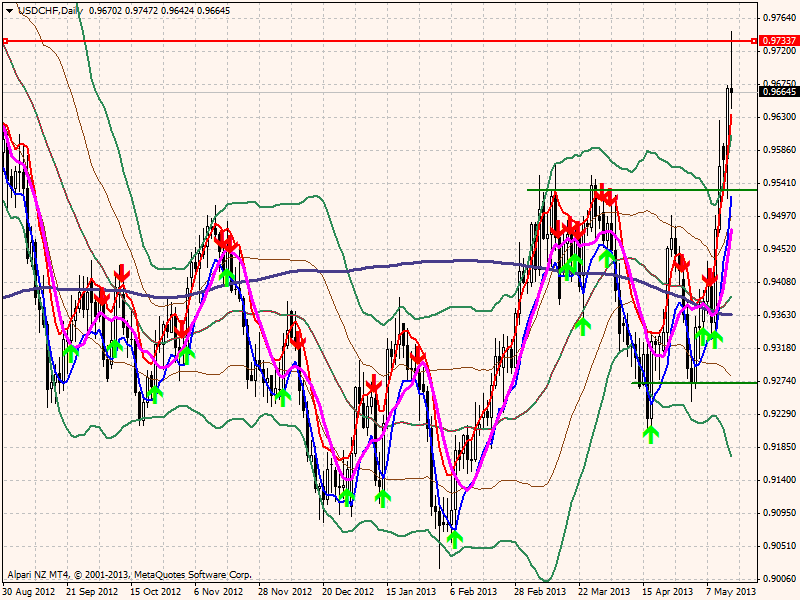Click the lowest green up arrow near 6 Feb 2013
800x600 pixels.
tap(455, 539)
